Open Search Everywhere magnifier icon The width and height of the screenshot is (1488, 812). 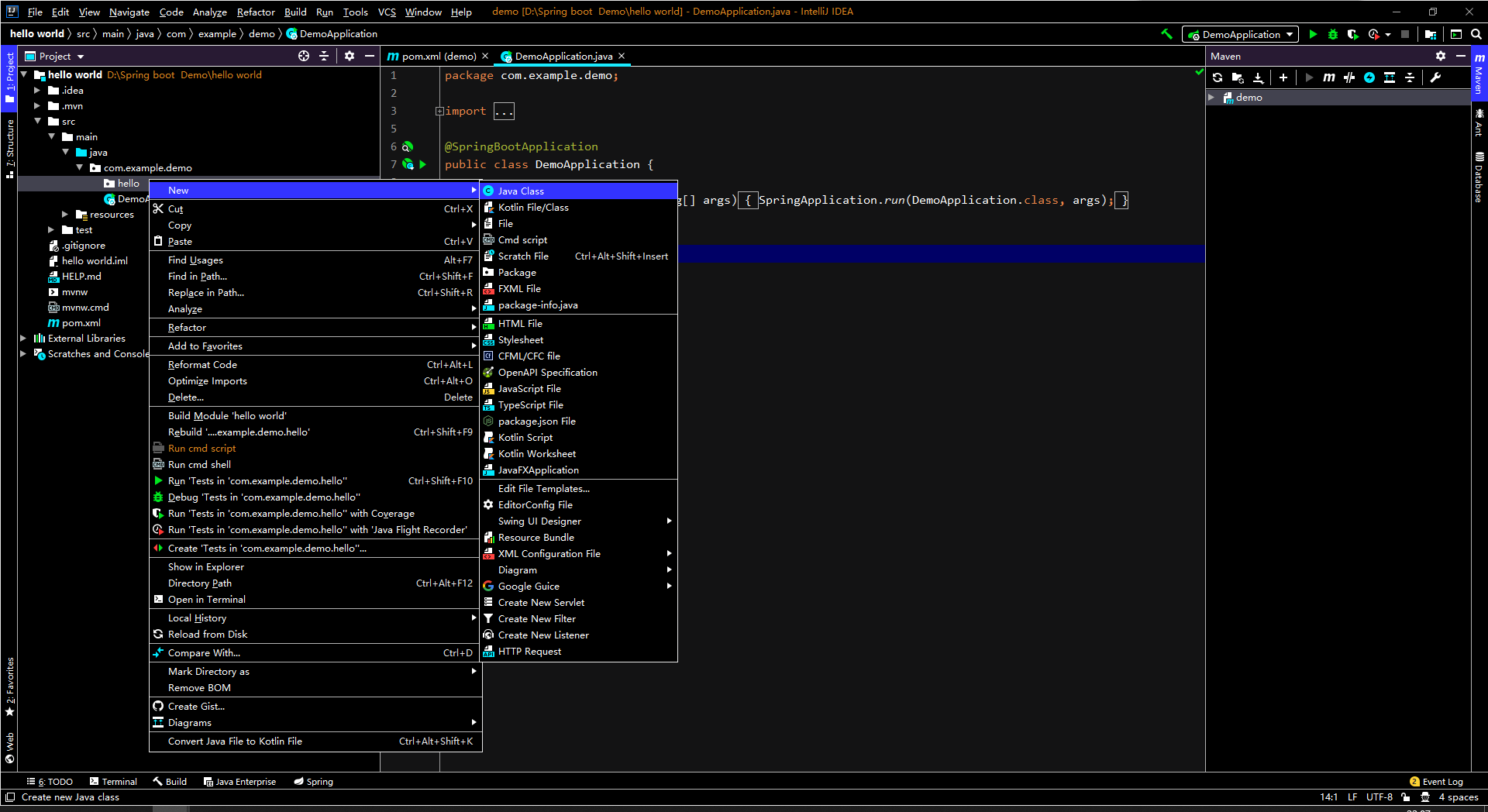click(x=1476, y=34)
